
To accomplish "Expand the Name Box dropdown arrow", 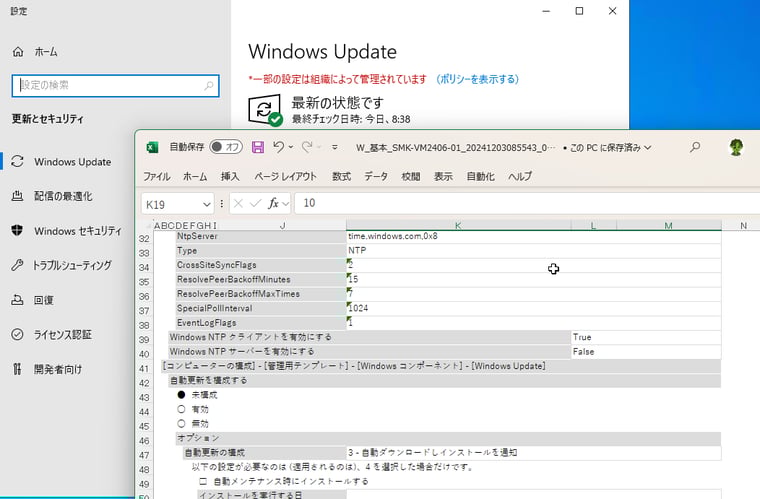I will (206, 204).
